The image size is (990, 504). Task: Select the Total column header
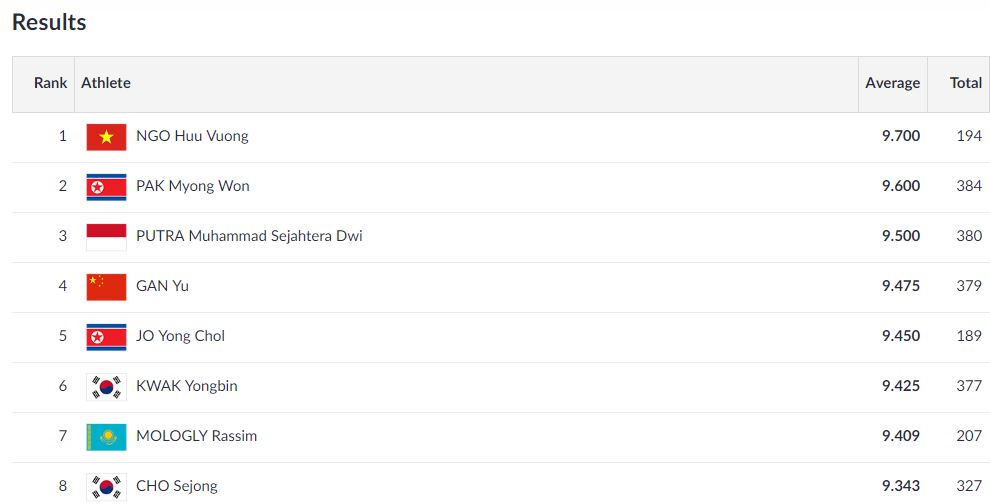coord(965,83)
